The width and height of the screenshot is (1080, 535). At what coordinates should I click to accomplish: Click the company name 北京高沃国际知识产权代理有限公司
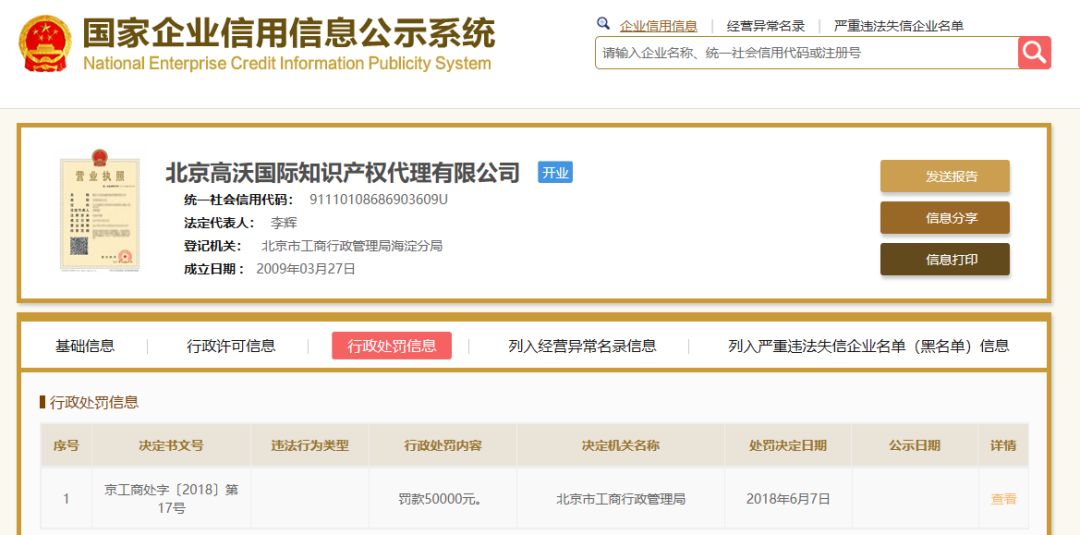click(342, 172)
